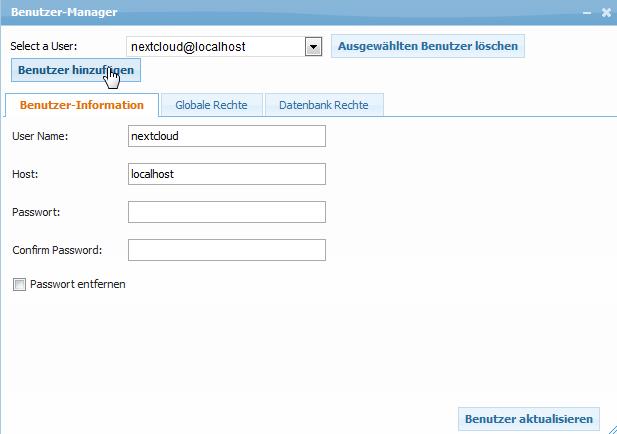Click the 'Passwort:' label
This screenshot has width=617, height=434.
pos(36,212)
